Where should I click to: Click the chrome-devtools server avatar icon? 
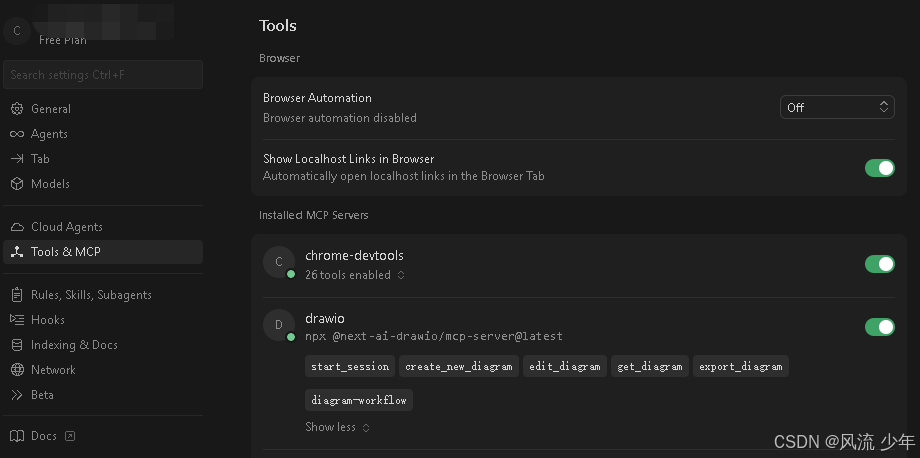278,262
